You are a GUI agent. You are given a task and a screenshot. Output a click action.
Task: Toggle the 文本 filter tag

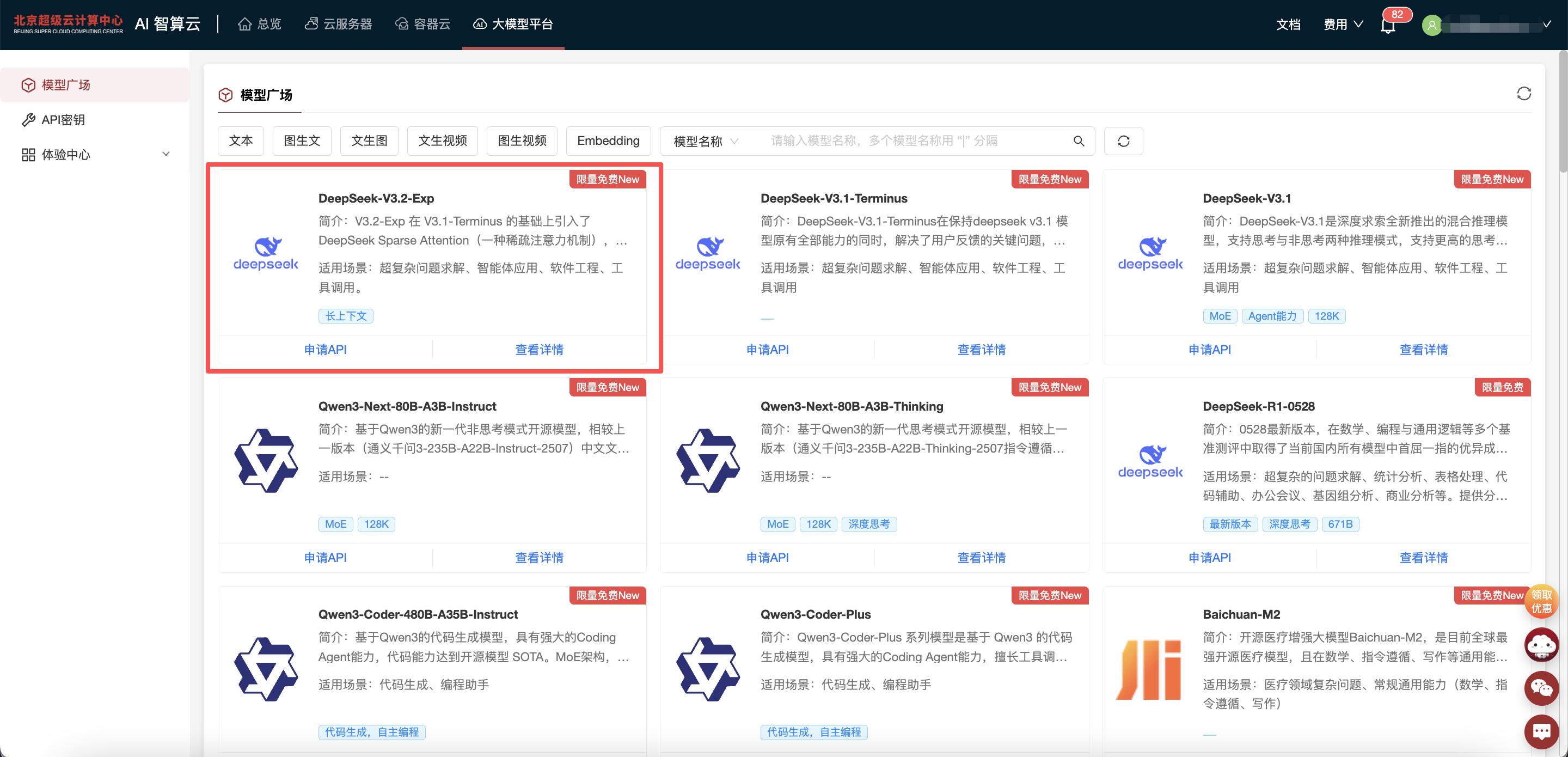click(241, 141)
